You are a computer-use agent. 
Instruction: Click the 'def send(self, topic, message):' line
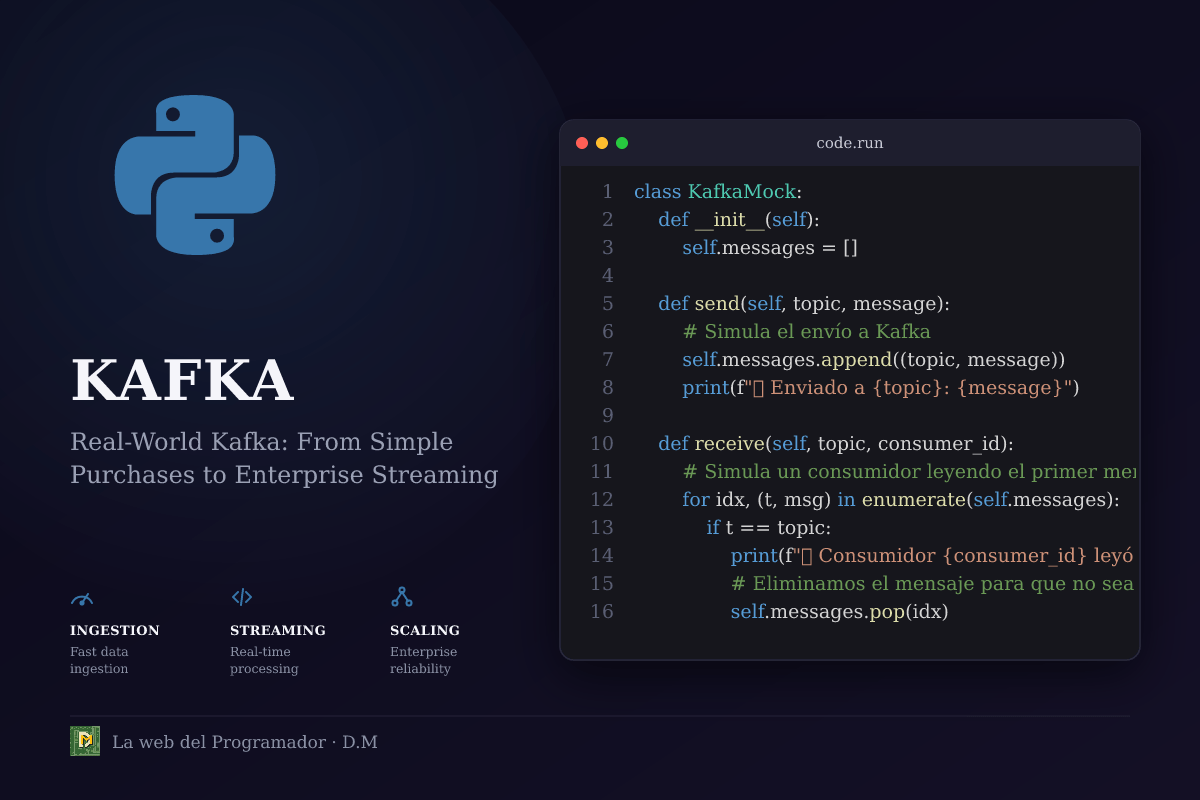point(804,304)
